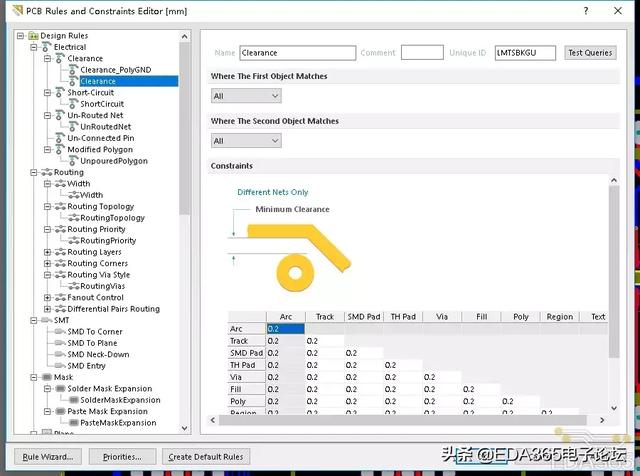Image resolution: width=640 pixels, height=476 pixels.
Task: Click the UnpouredPolygon rule icon
Action: [73, 161]
